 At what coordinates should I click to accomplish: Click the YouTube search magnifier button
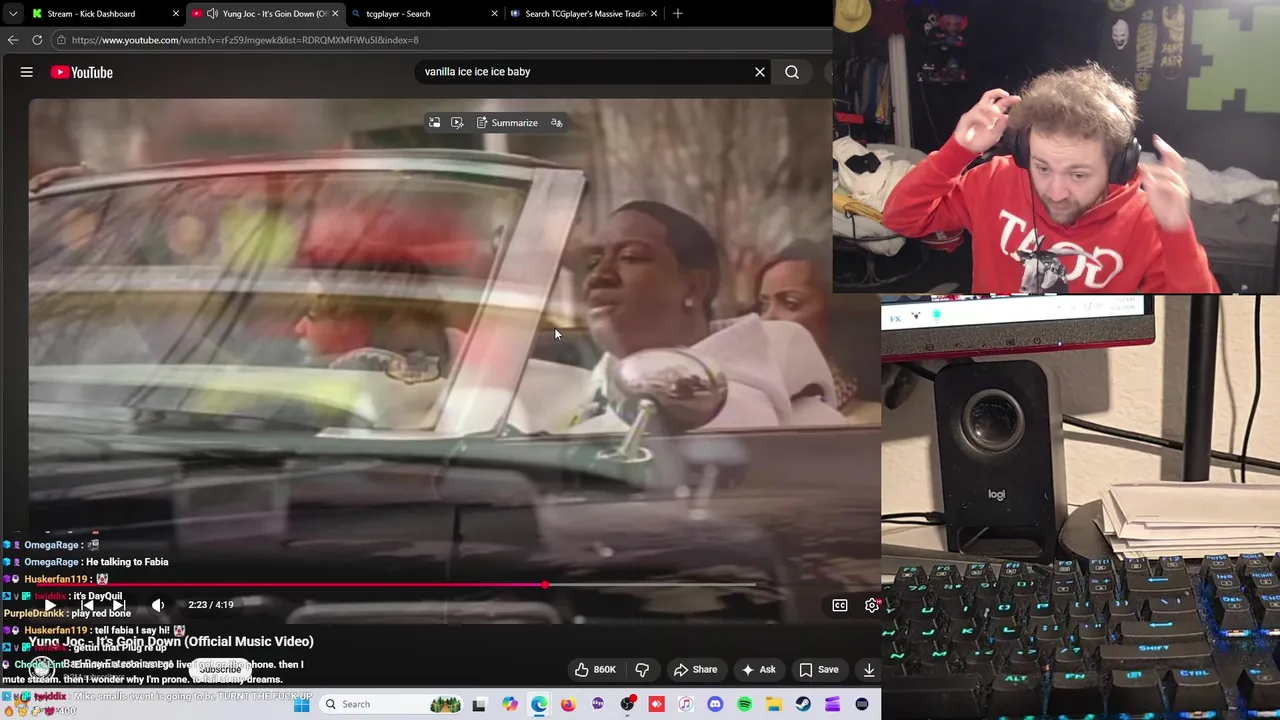(792, 72)
